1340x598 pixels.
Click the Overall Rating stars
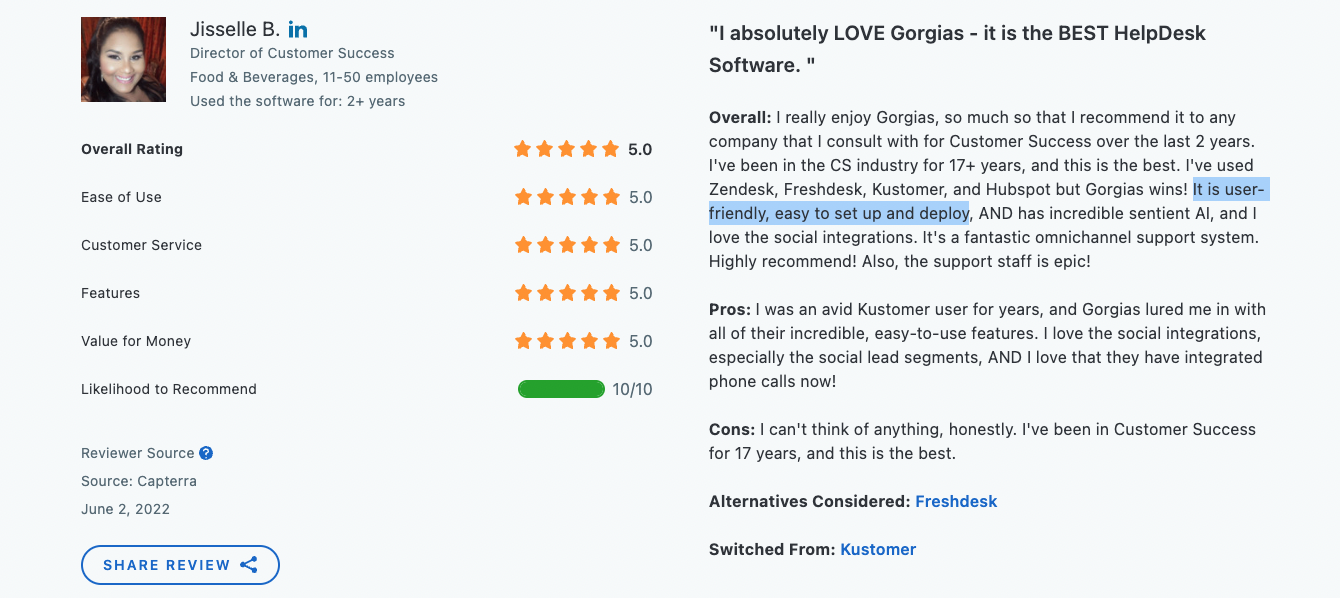568,149
